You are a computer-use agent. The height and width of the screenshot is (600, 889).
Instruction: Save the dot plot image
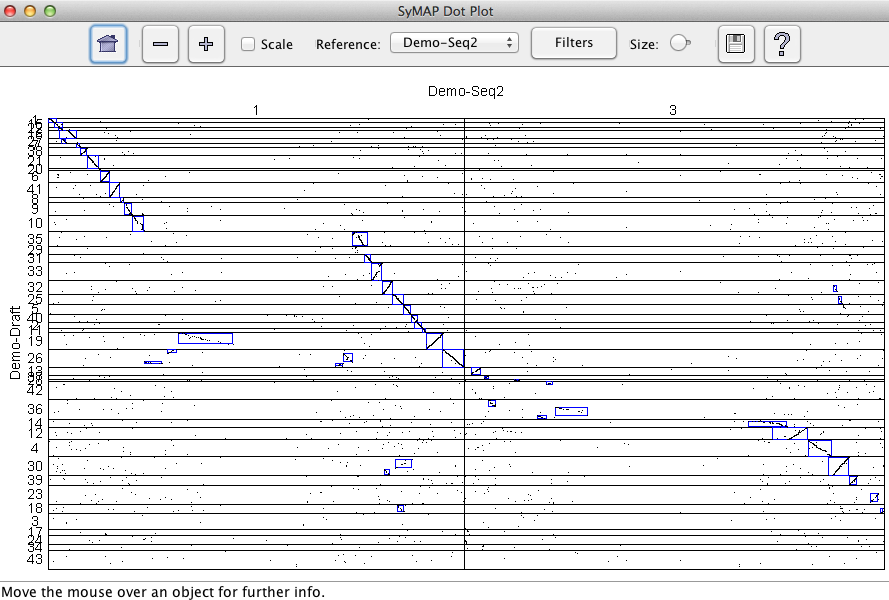click(x=735, y=44)
